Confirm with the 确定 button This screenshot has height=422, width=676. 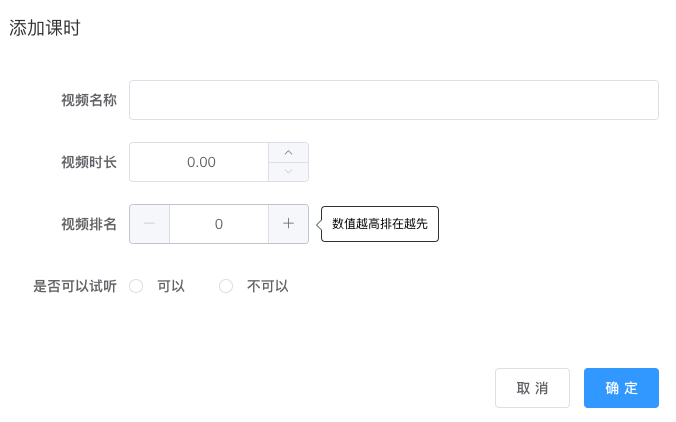pos(621,388)
